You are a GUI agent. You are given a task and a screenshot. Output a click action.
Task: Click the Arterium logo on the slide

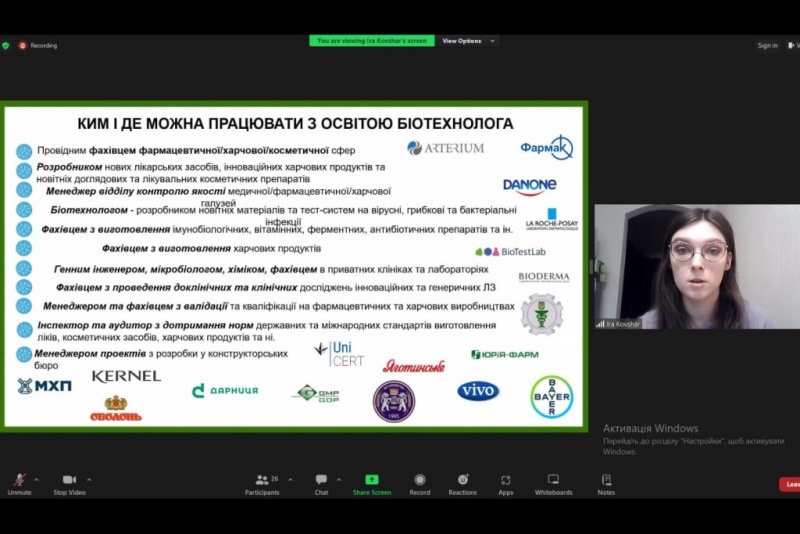click(x=445, y=148)
